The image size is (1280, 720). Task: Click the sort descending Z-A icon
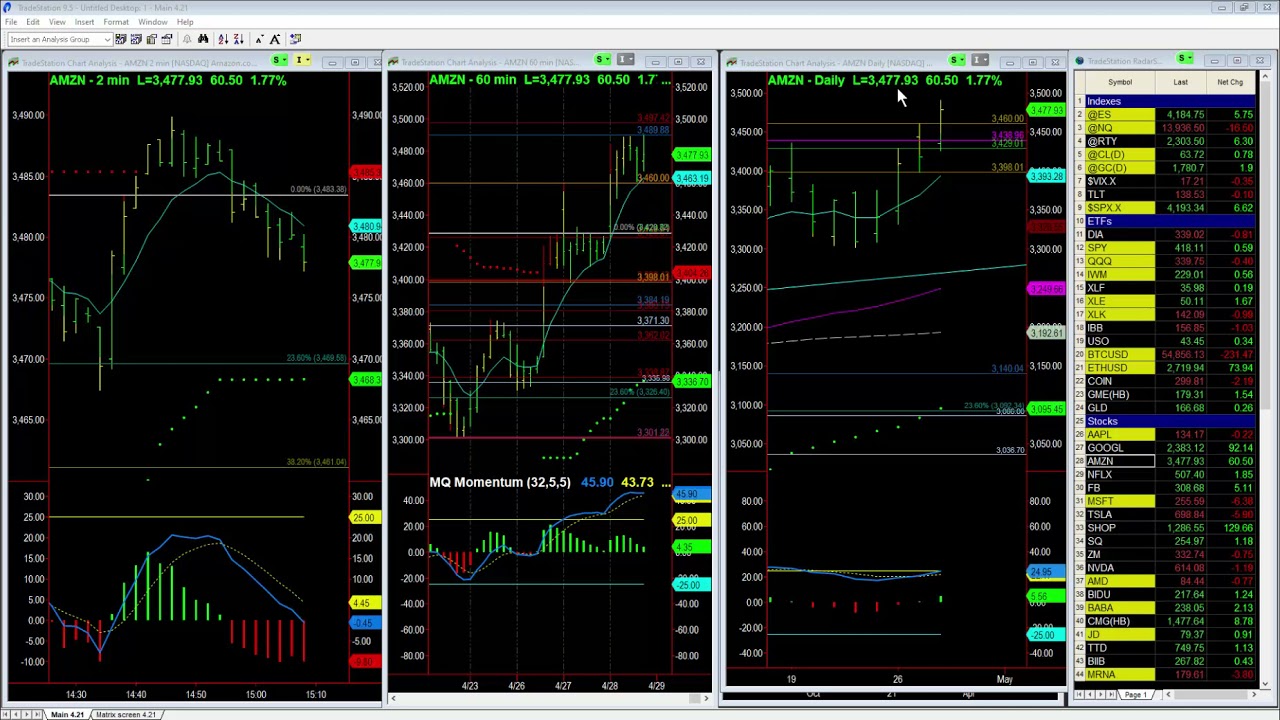[x=238, y=39]
